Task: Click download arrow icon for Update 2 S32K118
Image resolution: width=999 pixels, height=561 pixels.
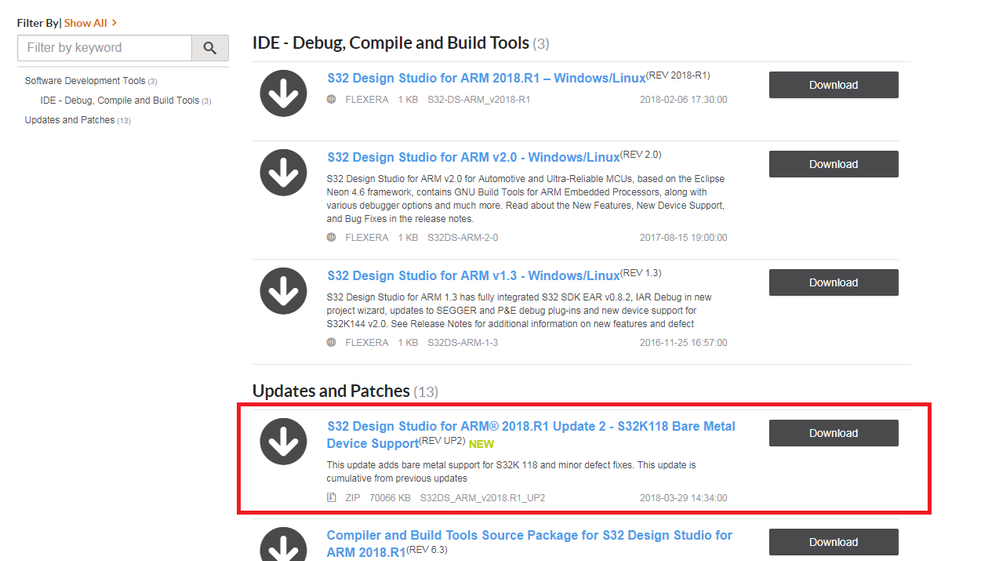Action: click(284, 441)
